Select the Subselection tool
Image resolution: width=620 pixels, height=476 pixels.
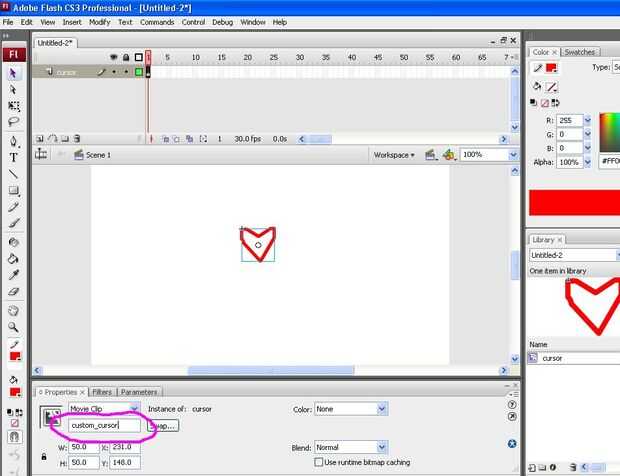pos(13,90)
